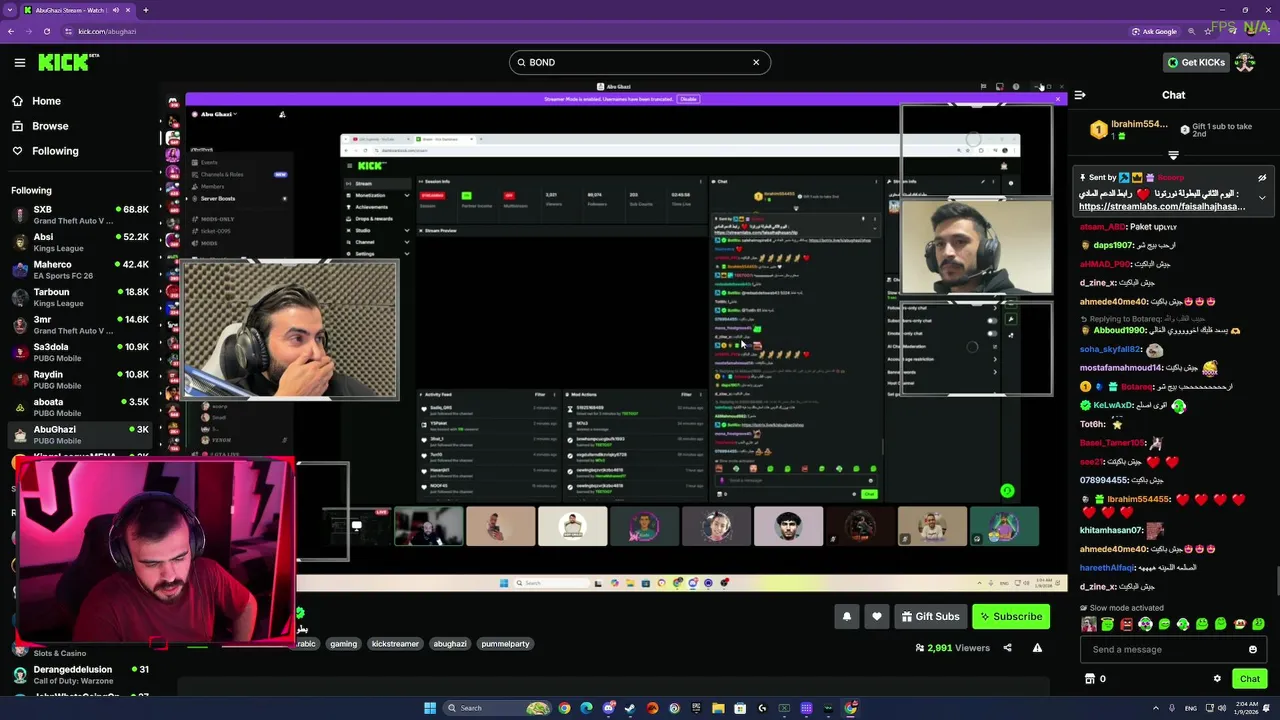This screenshot has height=720, width=1280.
Task: Open Following in sidebar
Action: click(x=45, y=151)
